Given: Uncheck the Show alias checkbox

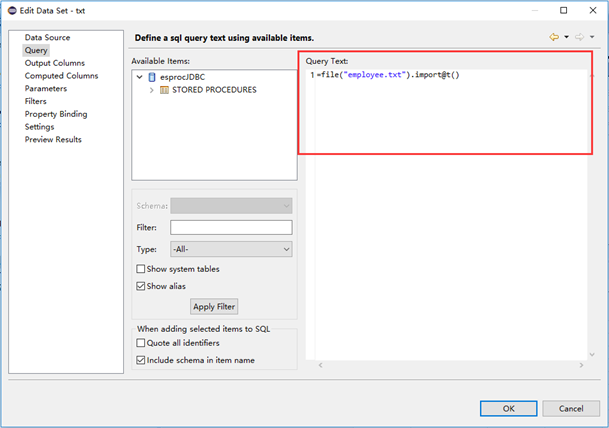Looking at the screenshot, I should tap(141, 286).
